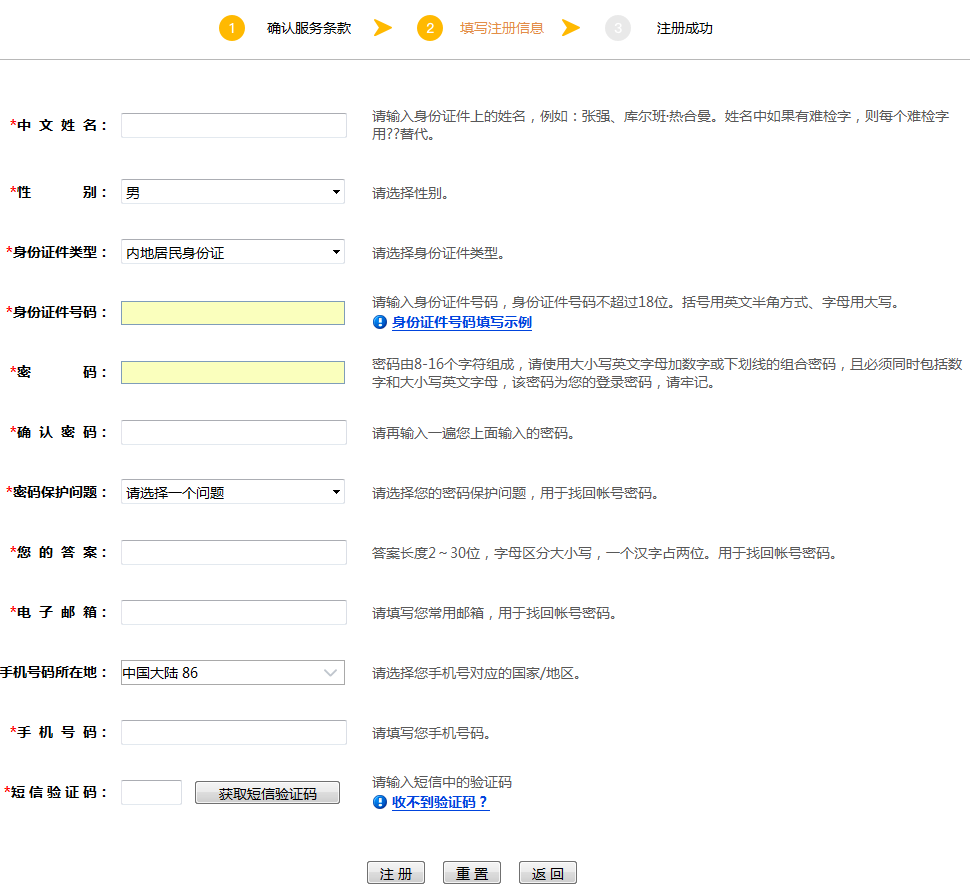The image size is (970, 895).
Task: Click the 电子邮箱 email input field
Action: click(232, 611)
